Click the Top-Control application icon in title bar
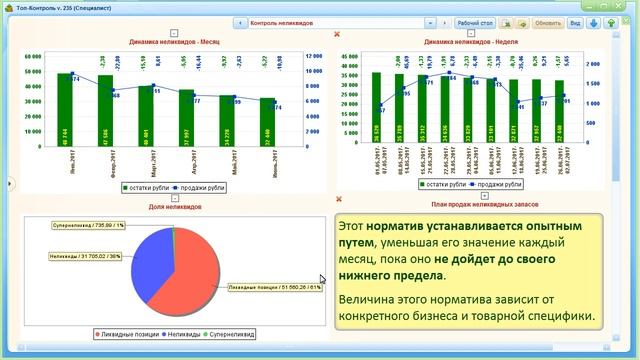640x360 pixels. [x=9, y=8]
